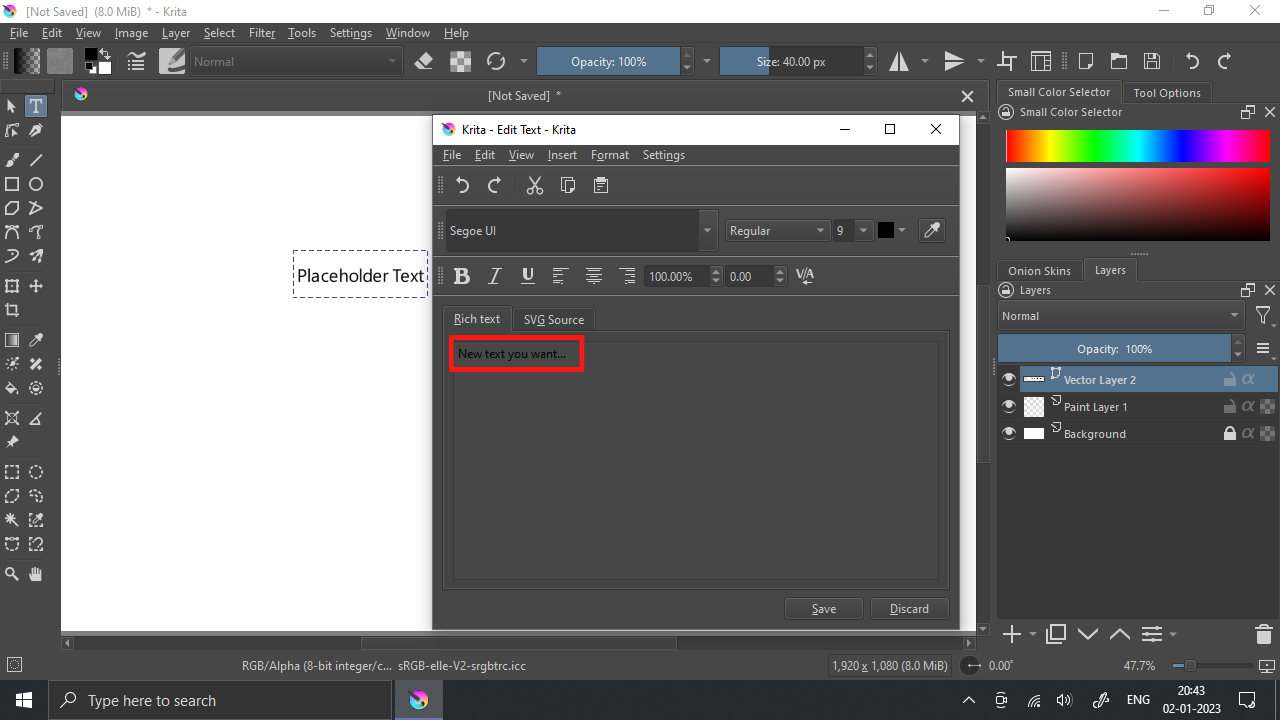Click the Type here to search box
The width and height of the screenshot is (1280, 720).
point(219,700)
